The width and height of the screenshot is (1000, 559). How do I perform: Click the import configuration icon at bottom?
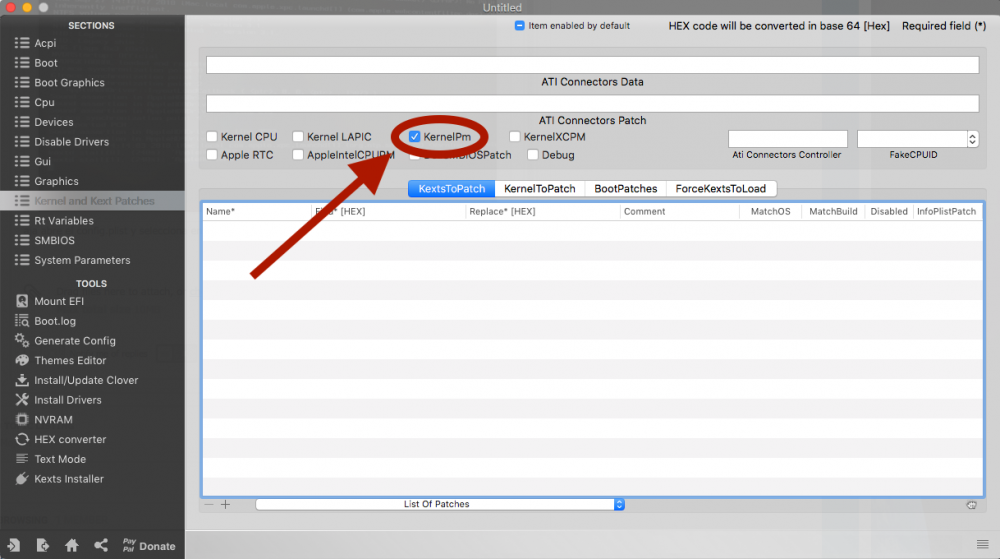pos(13,546)
